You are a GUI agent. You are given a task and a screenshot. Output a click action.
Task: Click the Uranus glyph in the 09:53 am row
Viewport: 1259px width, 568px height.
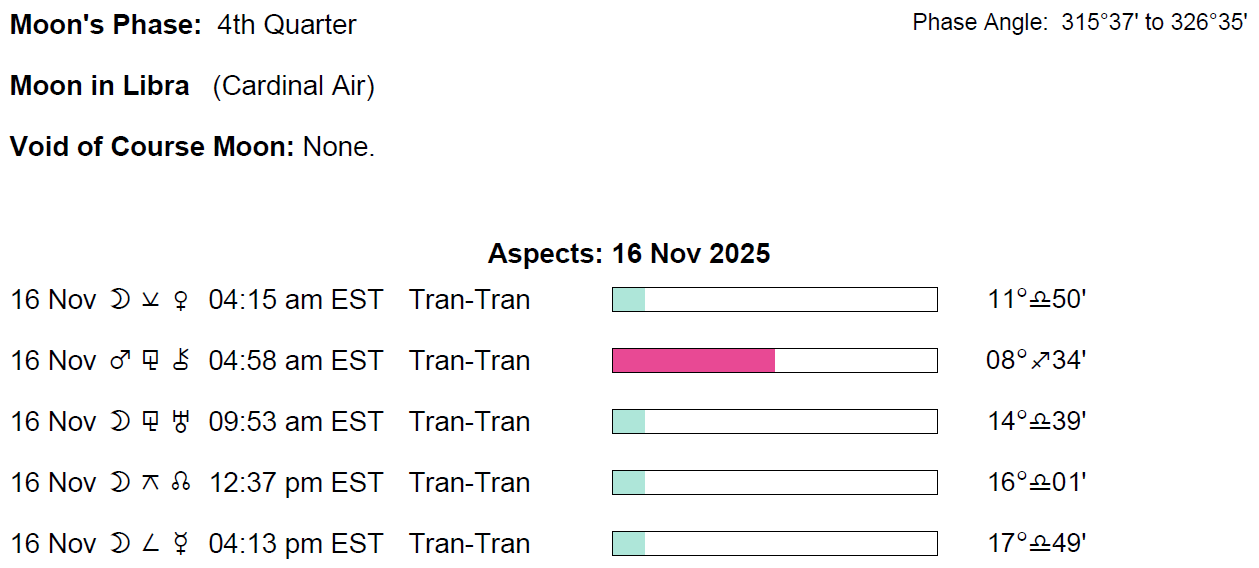click(181, 422)
